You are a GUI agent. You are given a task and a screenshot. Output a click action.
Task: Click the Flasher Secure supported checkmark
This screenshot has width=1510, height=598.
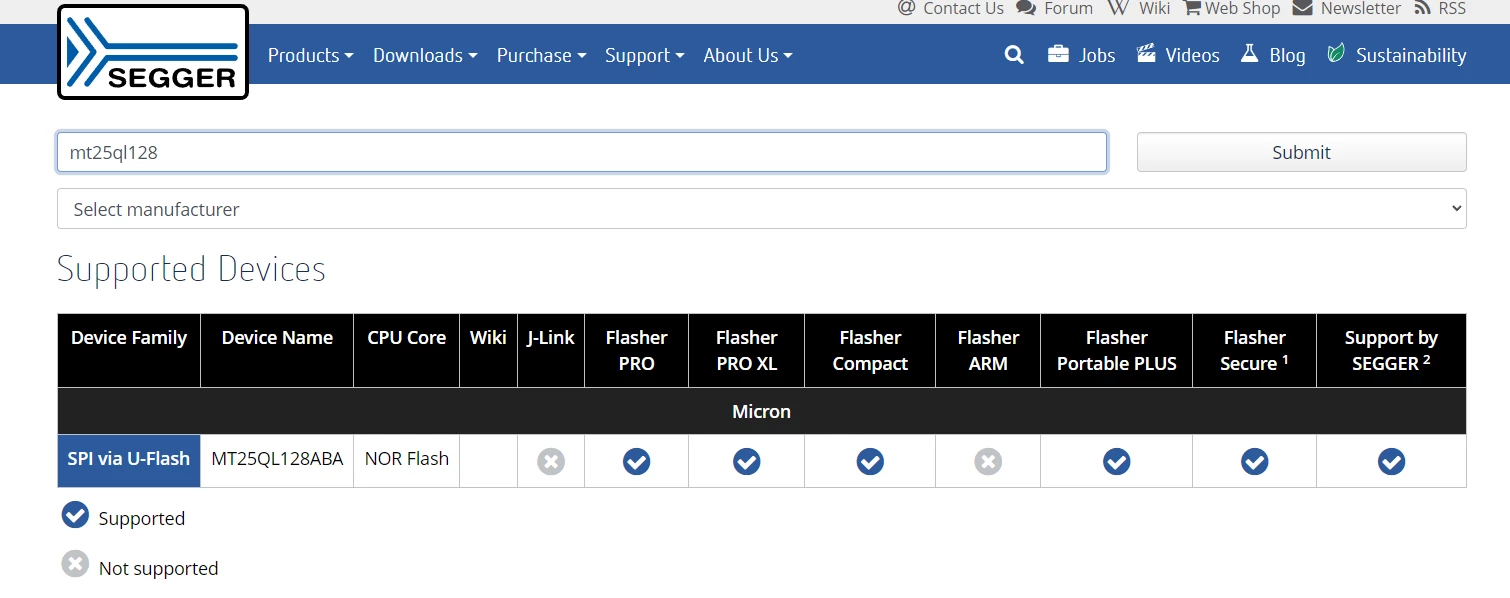pyautogui.click(x=1255, y=461)
